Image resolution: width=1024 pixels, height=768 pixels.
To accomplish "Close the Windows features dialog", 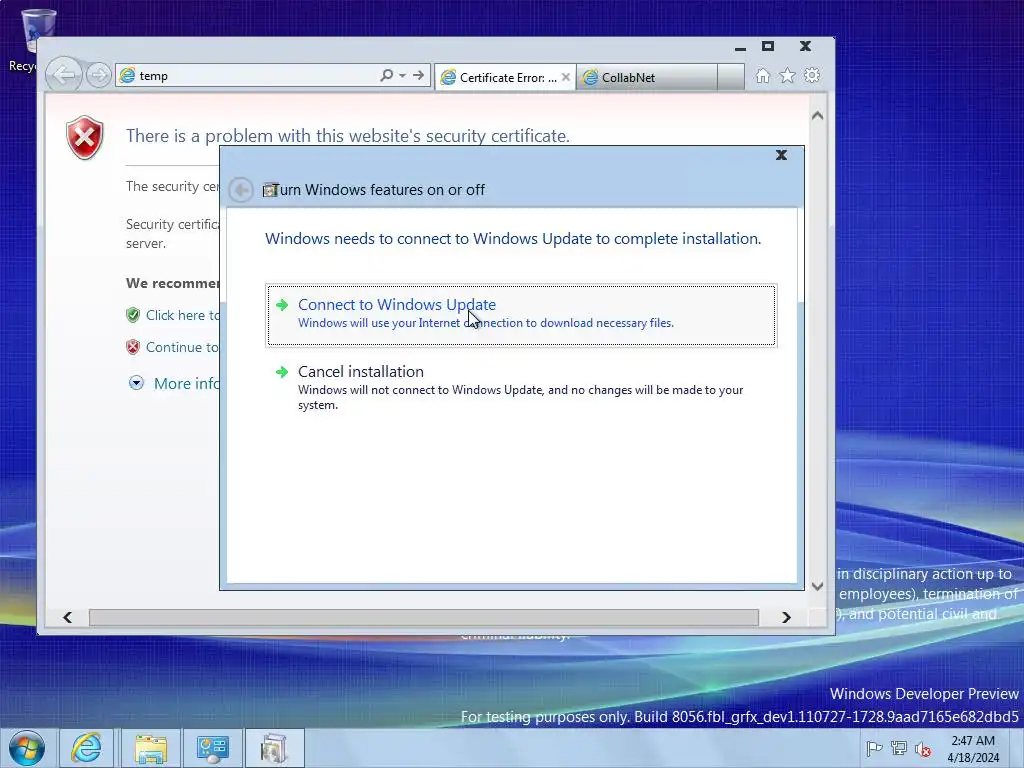I will (x=781, y=155).
